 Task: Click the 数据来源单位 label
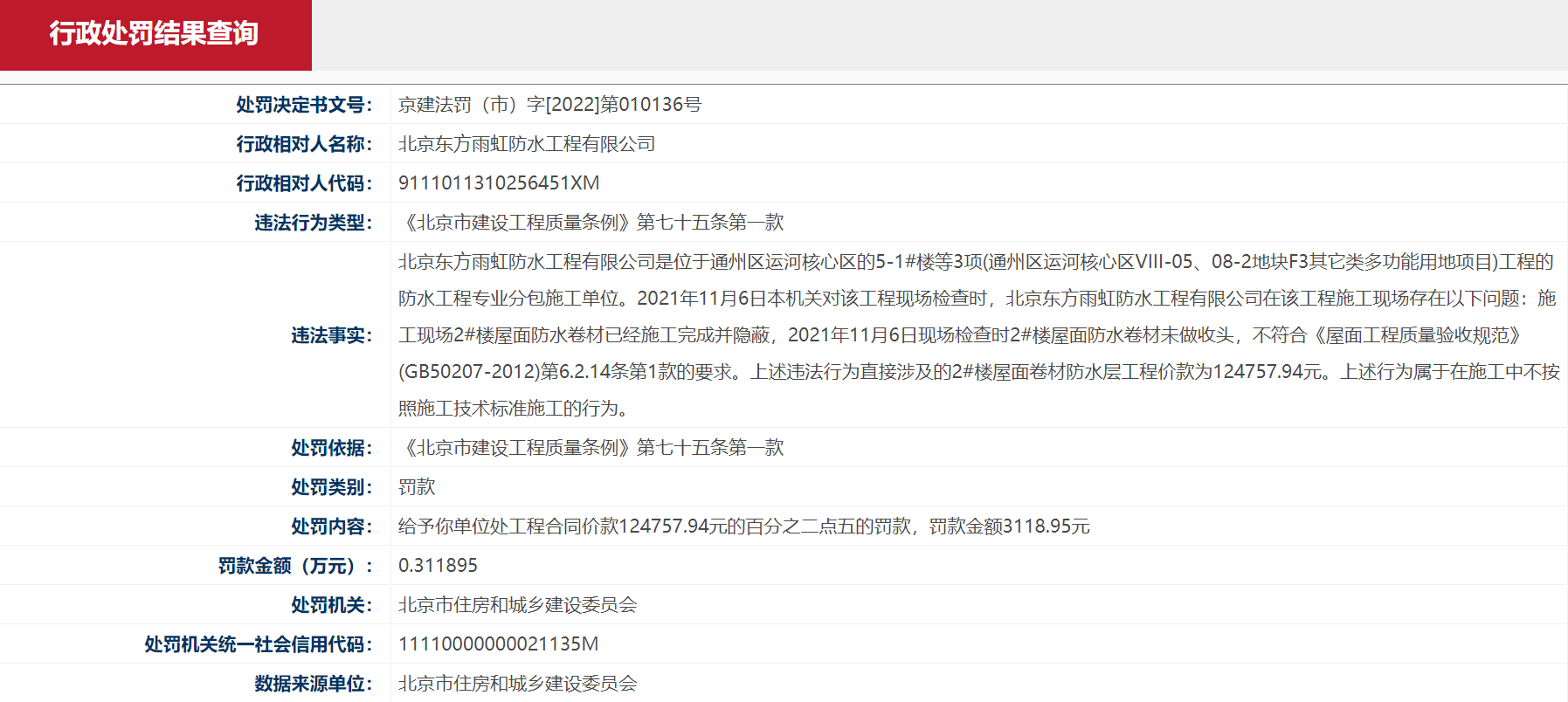(314, 684)
